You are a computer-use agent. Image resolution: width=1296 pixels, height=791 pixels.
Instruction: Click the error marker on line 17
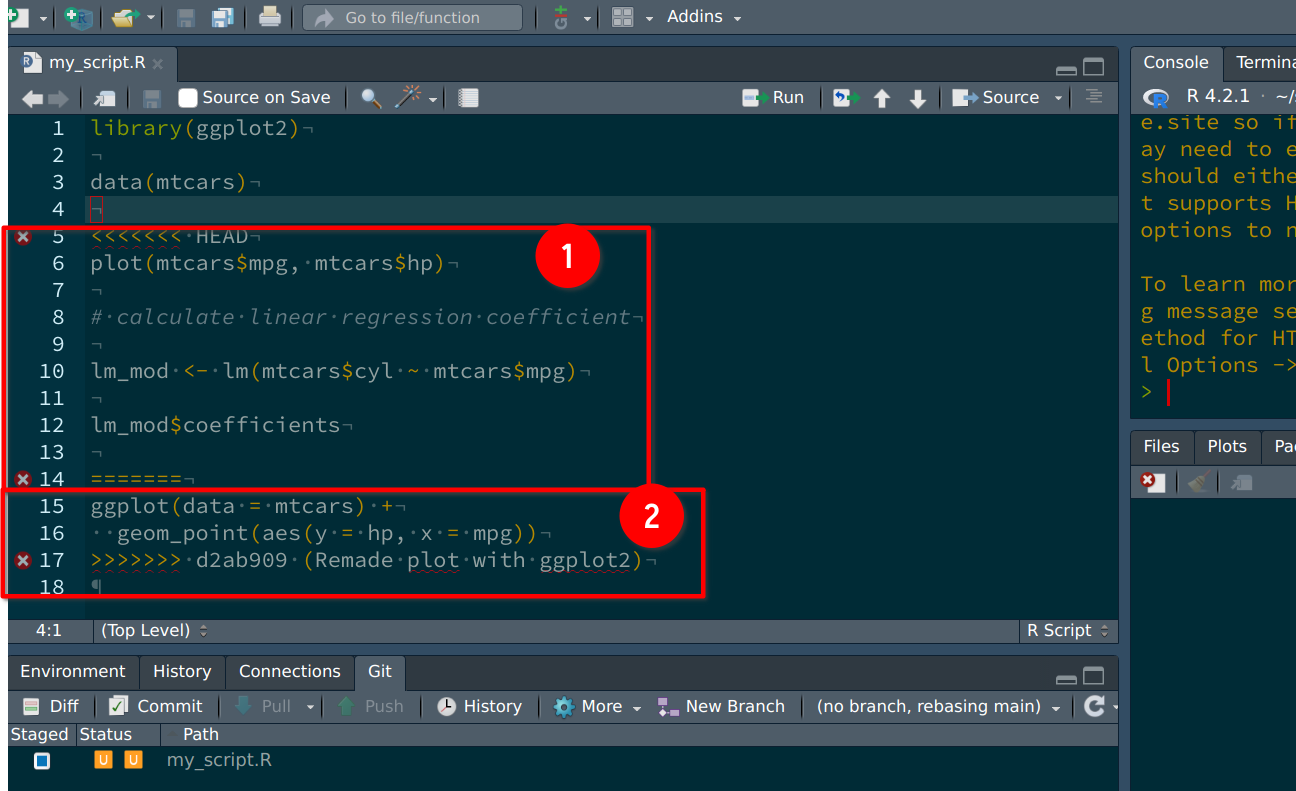[23, 560]
